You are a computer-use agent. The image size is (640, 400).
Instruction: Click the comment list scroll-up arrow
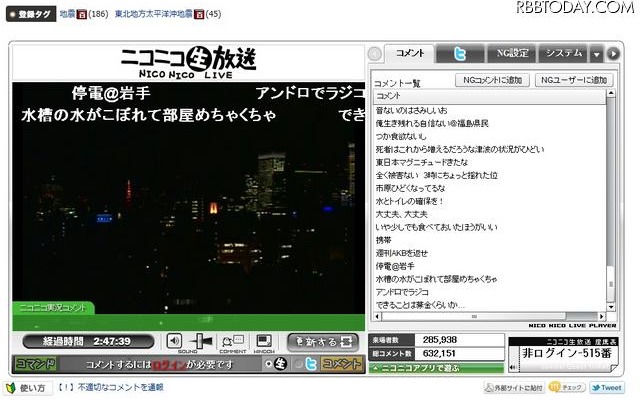pos(611,93)
